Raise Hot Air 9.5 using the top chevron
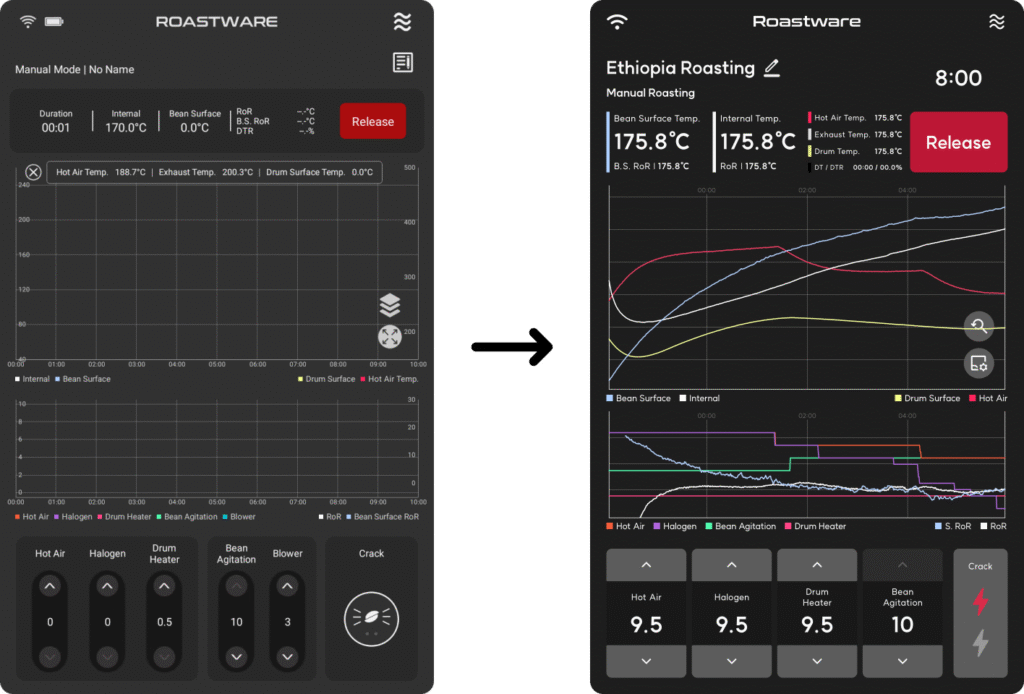 click(x=646, y=565)
